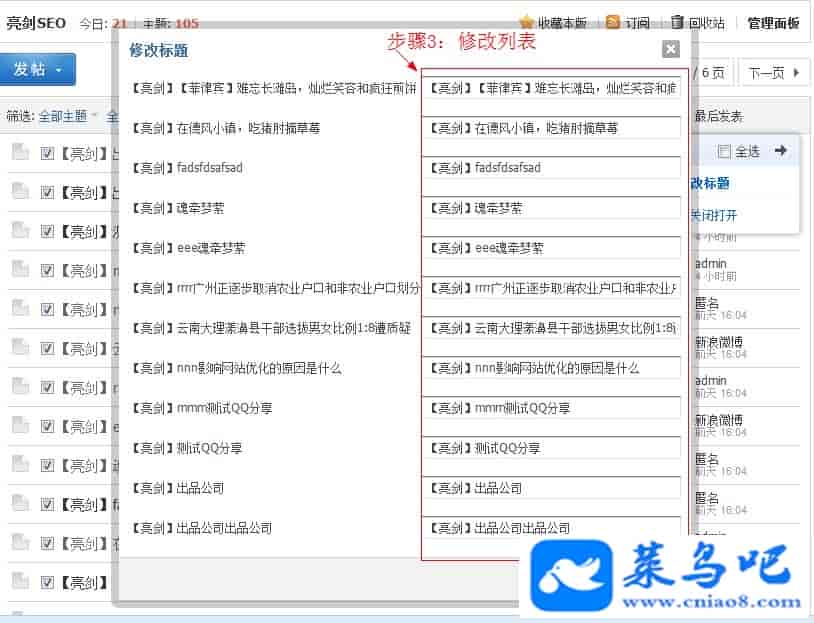Click left label 云南大理…男女比例1:8遭质疑
The width and height of the screenshot is (814, 623).
click(x=270, y=328)
